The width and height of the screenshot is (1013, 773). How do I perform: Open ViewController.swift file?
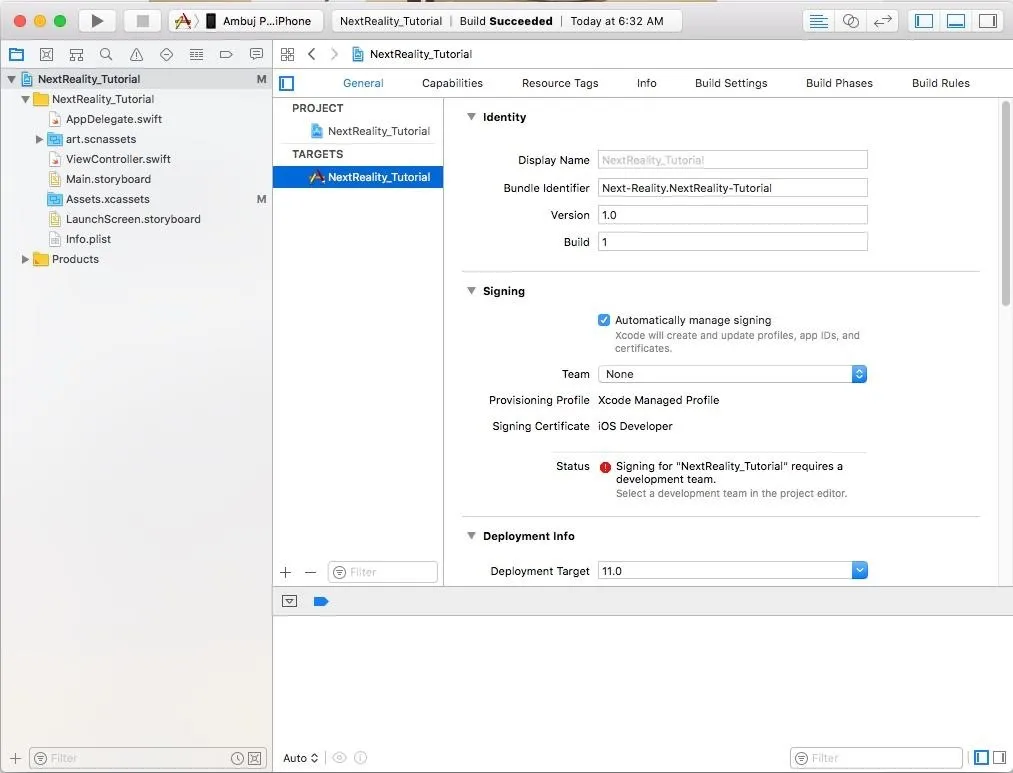coord(118,160)
